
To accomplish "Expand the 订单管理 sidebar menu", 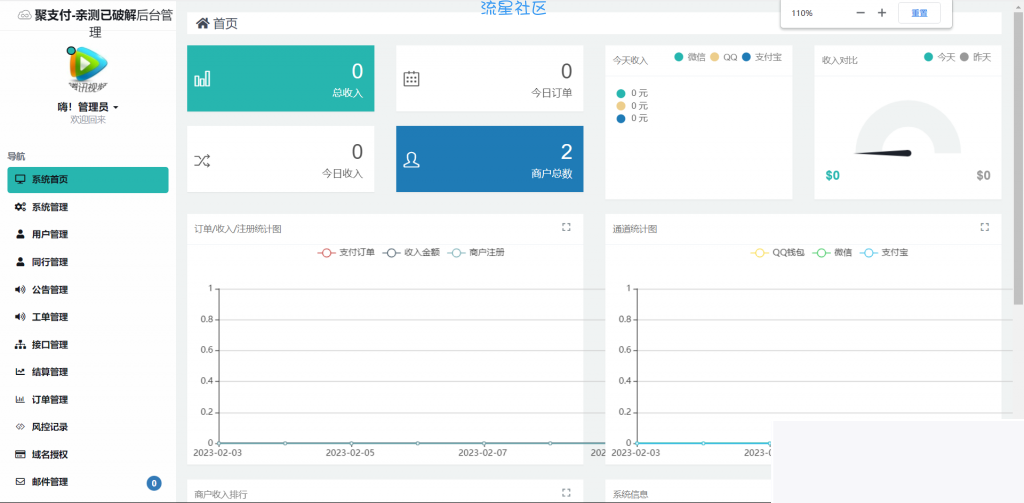I will click(x=50, y=400).
